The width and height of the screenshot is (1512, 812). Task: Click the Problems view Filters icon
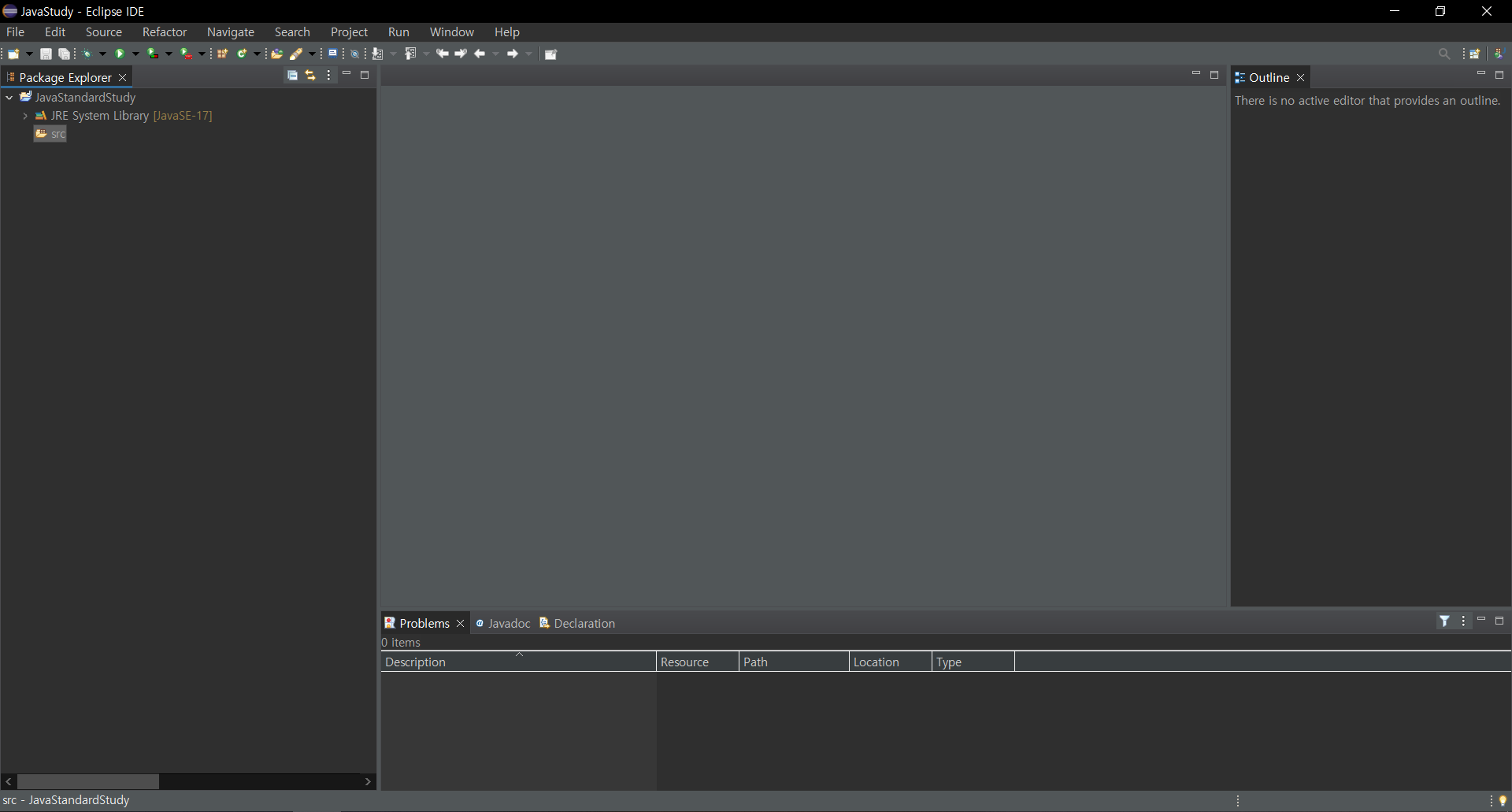click(1445, 621)
